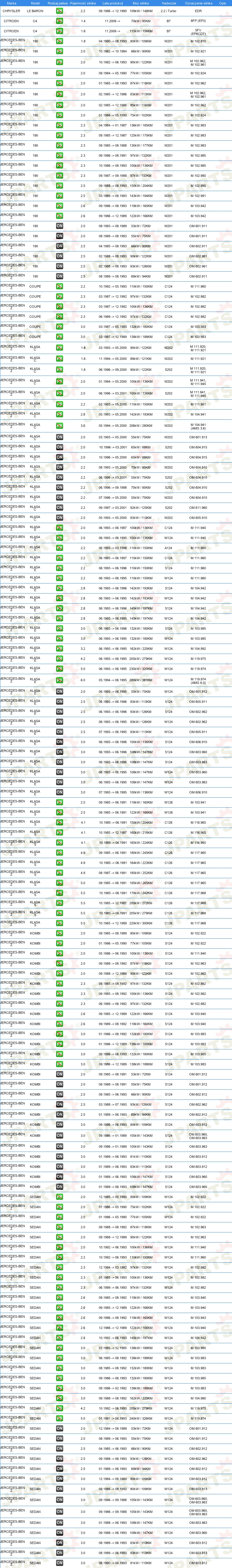
Task: Click the petrol icon in the KLASA C 89kW / 121KM row
Action: point(59,358)
